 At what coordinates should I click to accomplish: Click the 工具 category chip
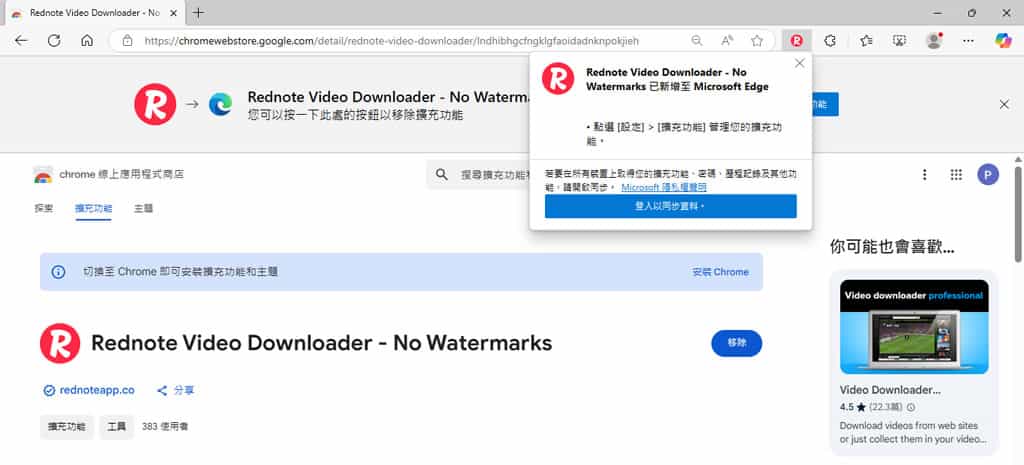(x=116, y=426)
